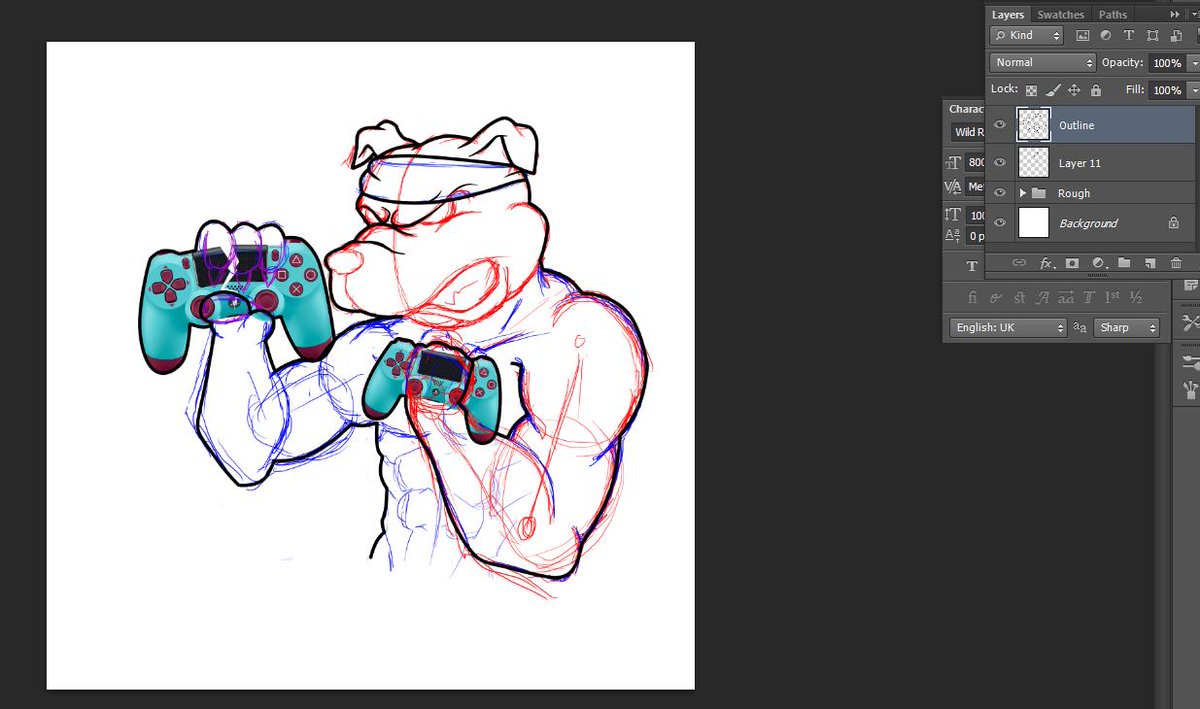
Task: Add a layer mask to Outline layer
Action: [1071, 263]
